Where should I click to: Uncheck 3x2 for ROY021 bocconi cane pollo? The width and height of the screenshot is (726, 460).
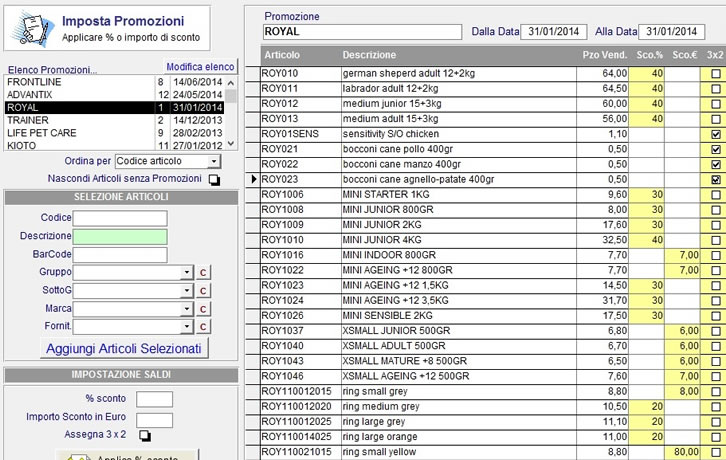tap(716, 149)
